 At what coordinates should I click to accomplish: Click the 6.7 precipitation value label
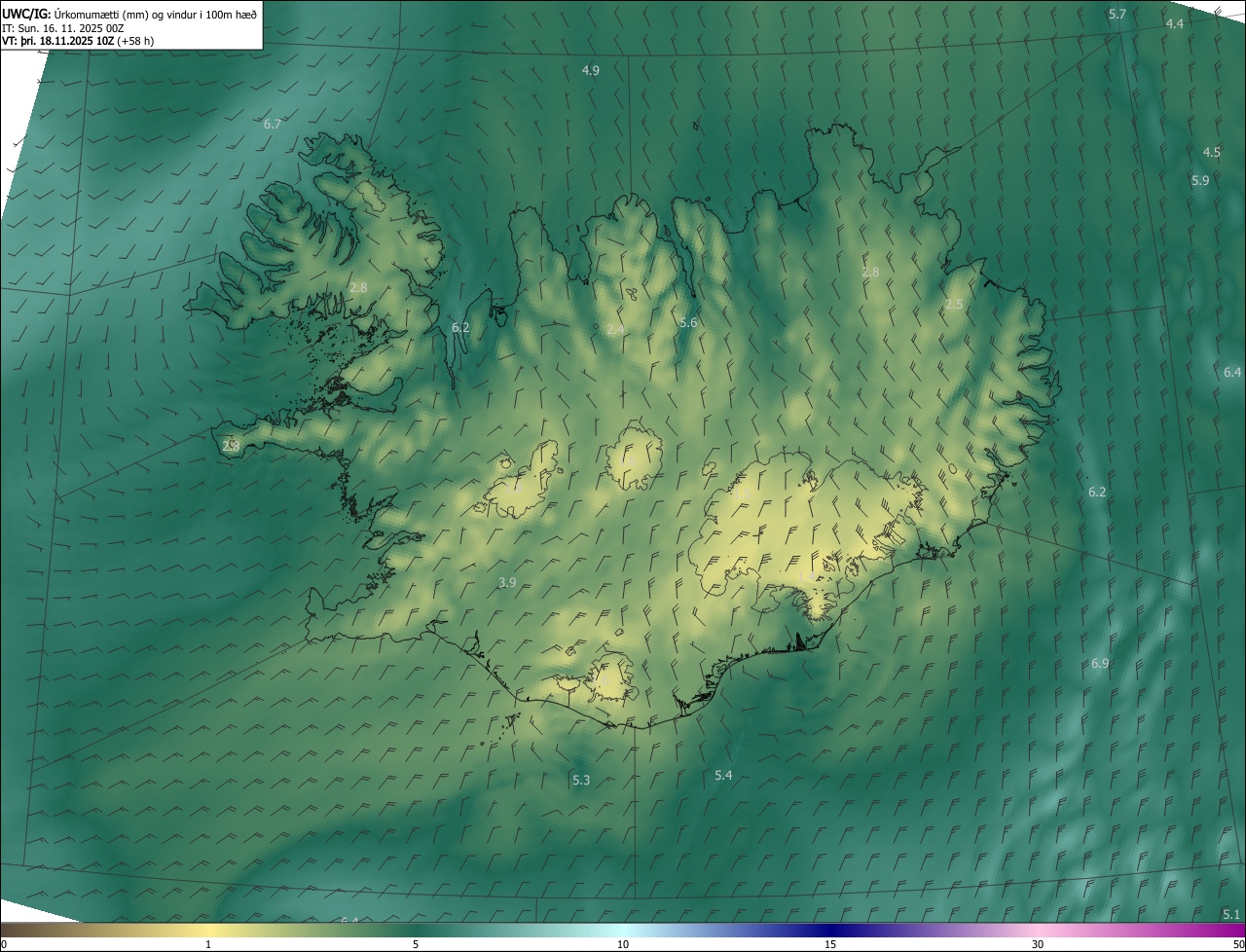pos(272,125)
